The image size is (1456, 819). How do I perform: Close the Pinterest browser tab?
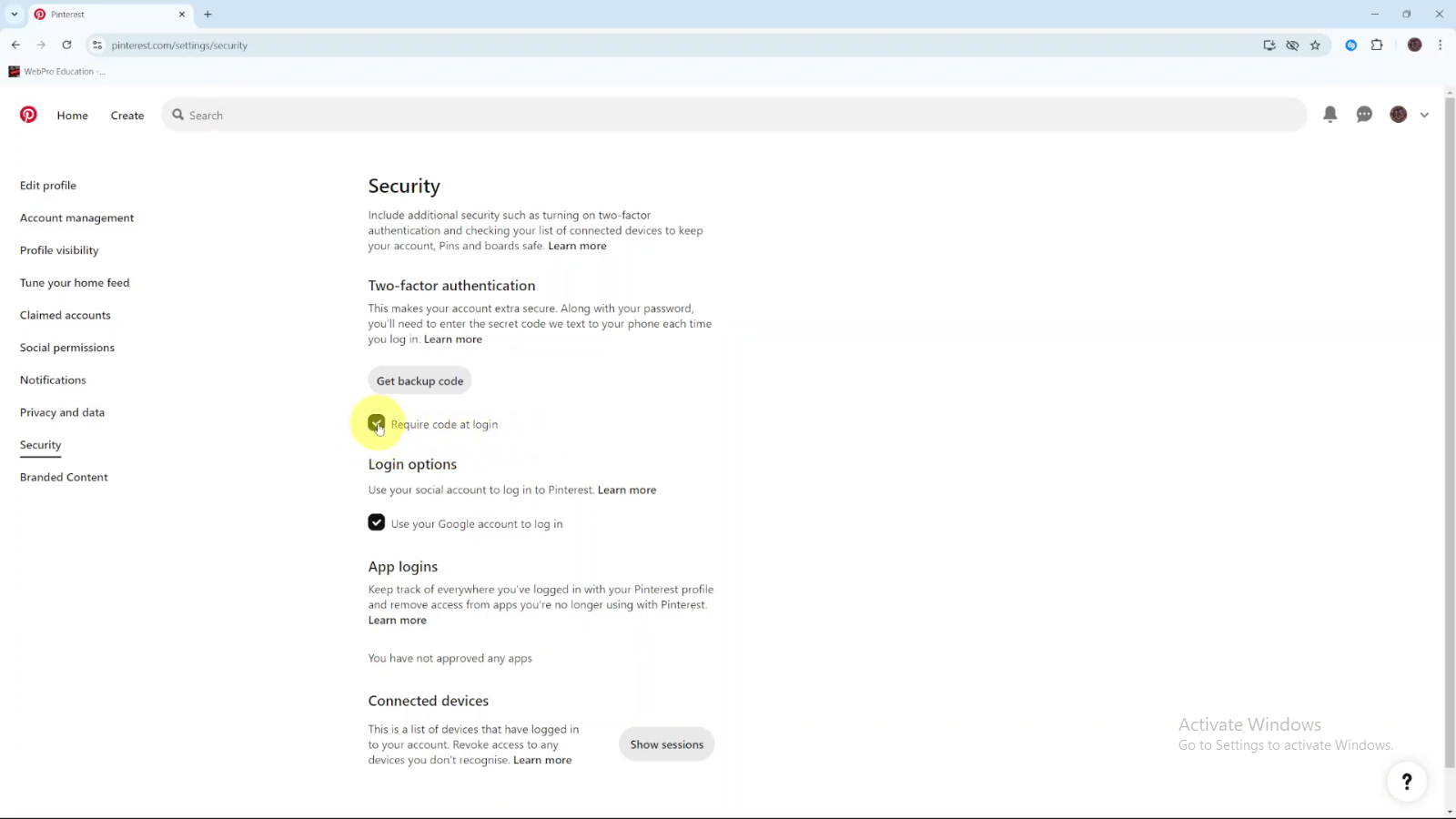[x=182, y=15]
